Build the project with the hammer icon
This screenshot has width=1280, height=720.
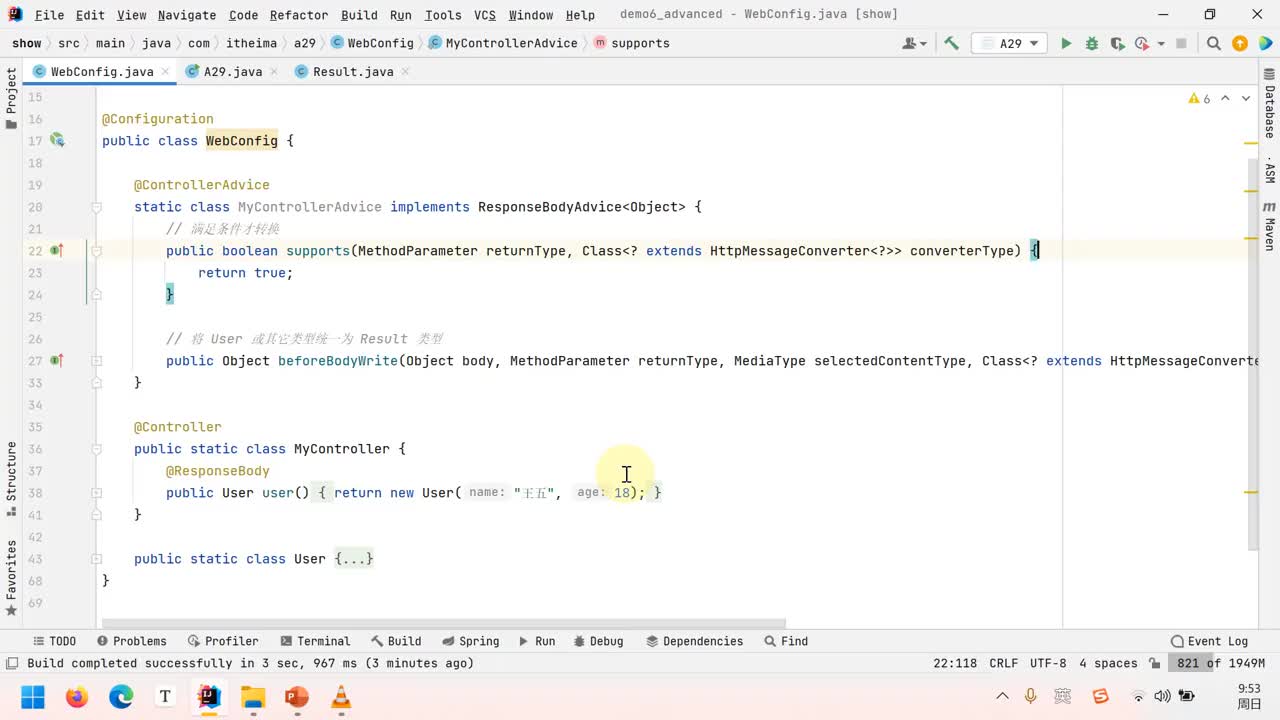[951, 43]
